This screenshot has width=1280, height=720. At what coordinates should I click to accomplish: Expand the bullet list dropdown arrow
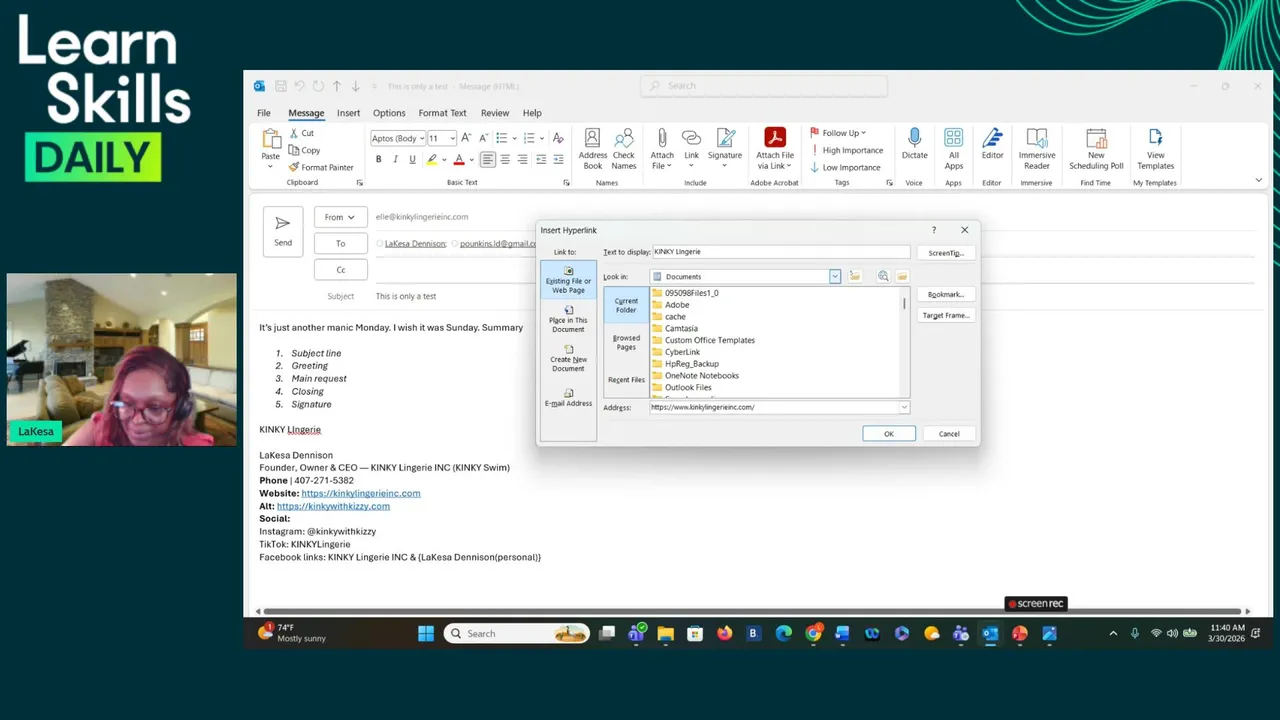(515, 138)
